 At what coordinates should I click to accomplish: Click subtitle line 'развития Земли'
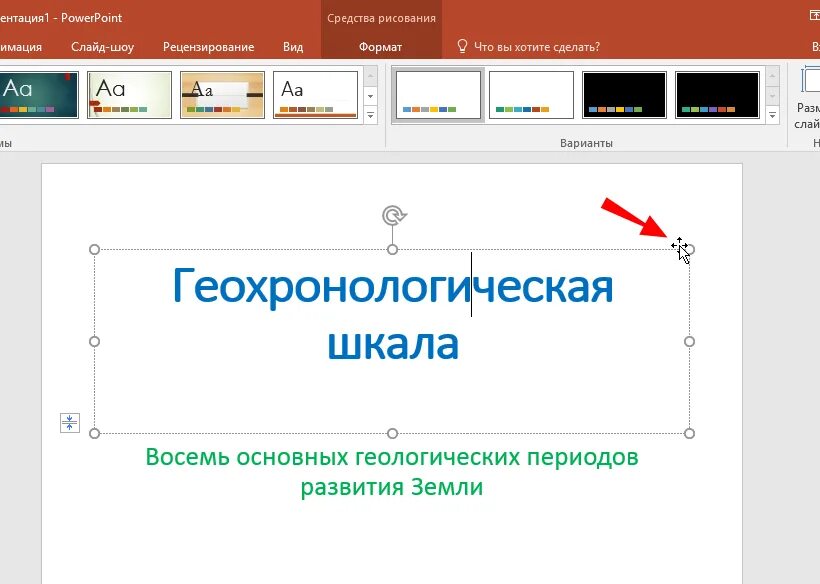tap(392, 487)
